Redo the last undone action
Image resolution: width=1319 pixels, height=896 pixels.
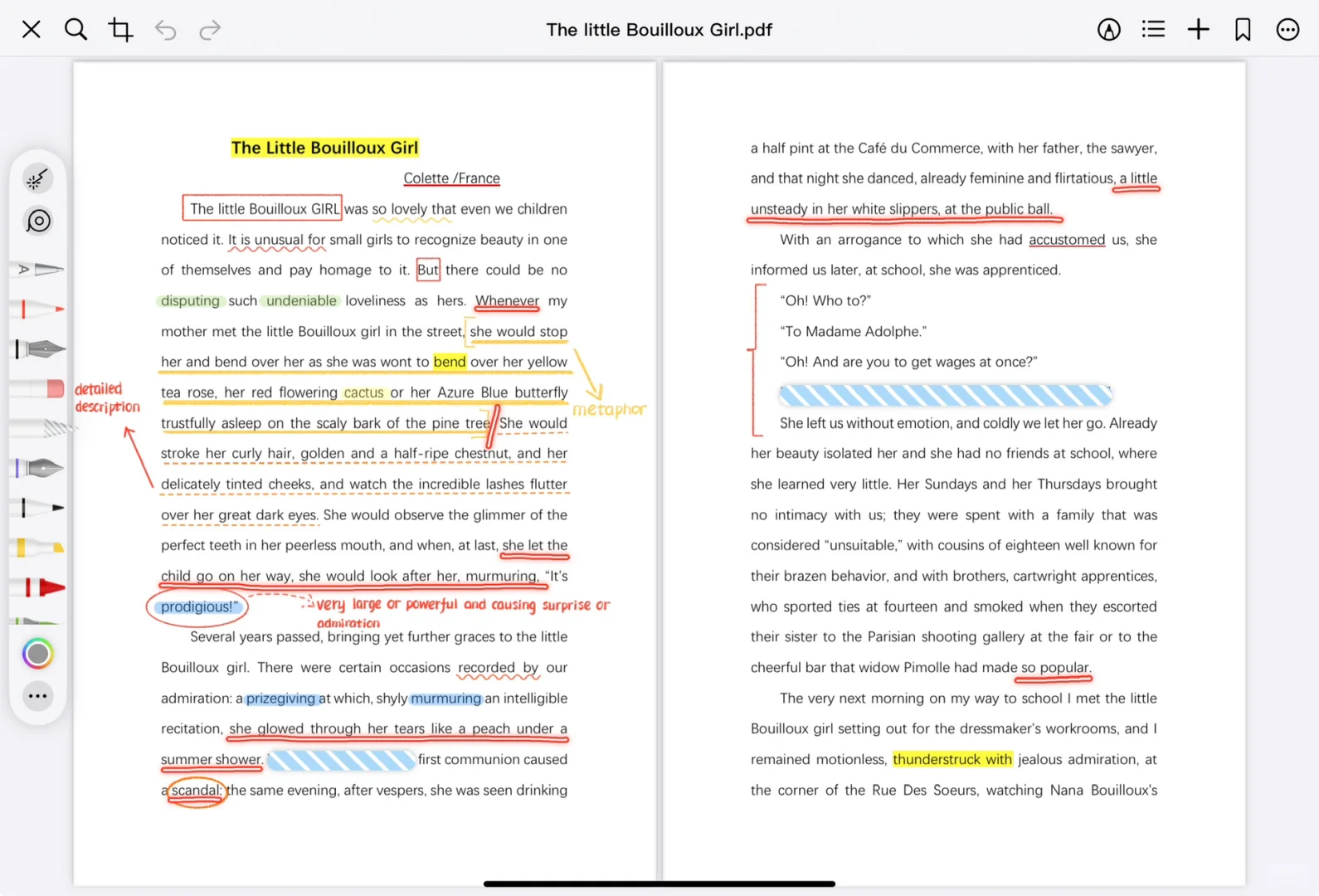[211, 31]
